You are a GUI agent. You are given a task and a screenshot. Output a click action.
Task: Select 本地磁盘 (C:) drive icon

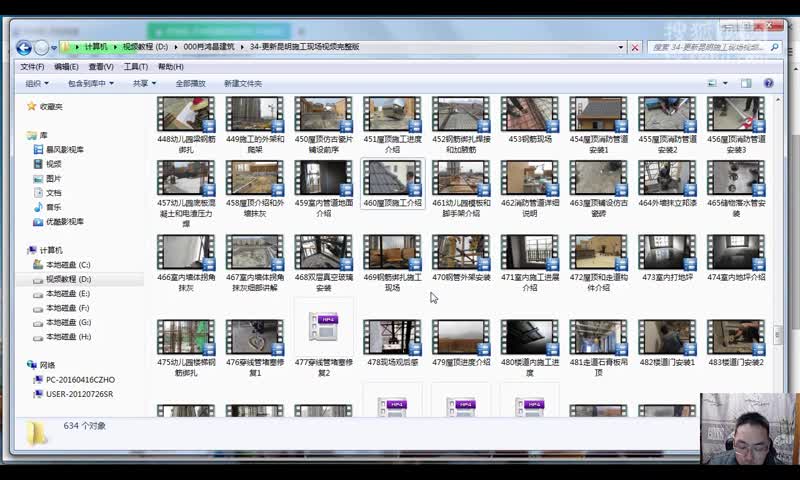pos(38,265)
